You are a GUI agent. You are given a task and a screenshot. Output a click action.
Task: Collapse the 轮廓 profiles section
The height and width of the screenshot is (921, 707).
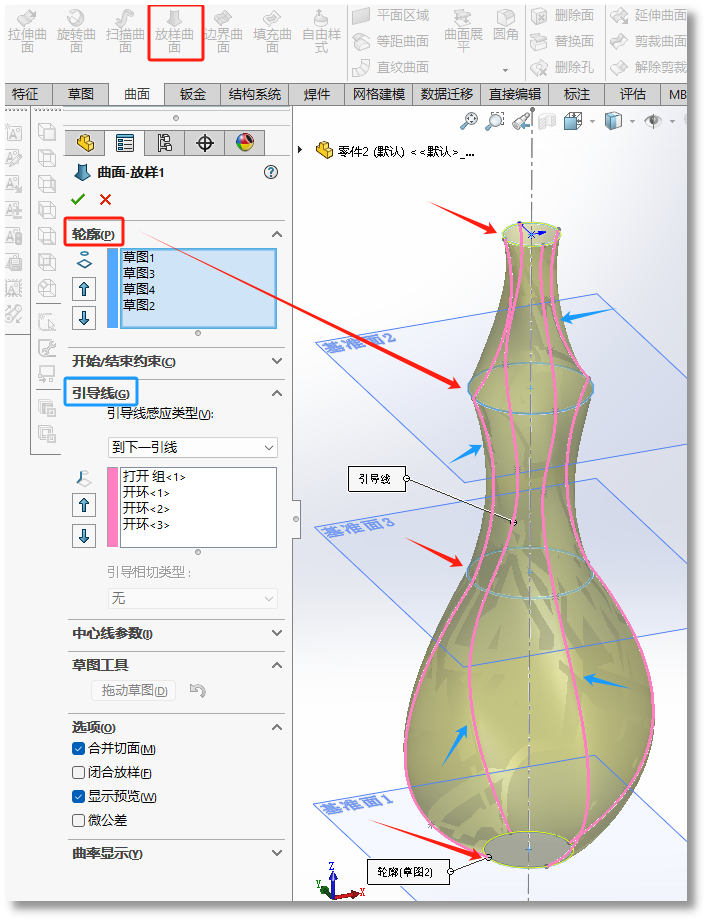277,234
